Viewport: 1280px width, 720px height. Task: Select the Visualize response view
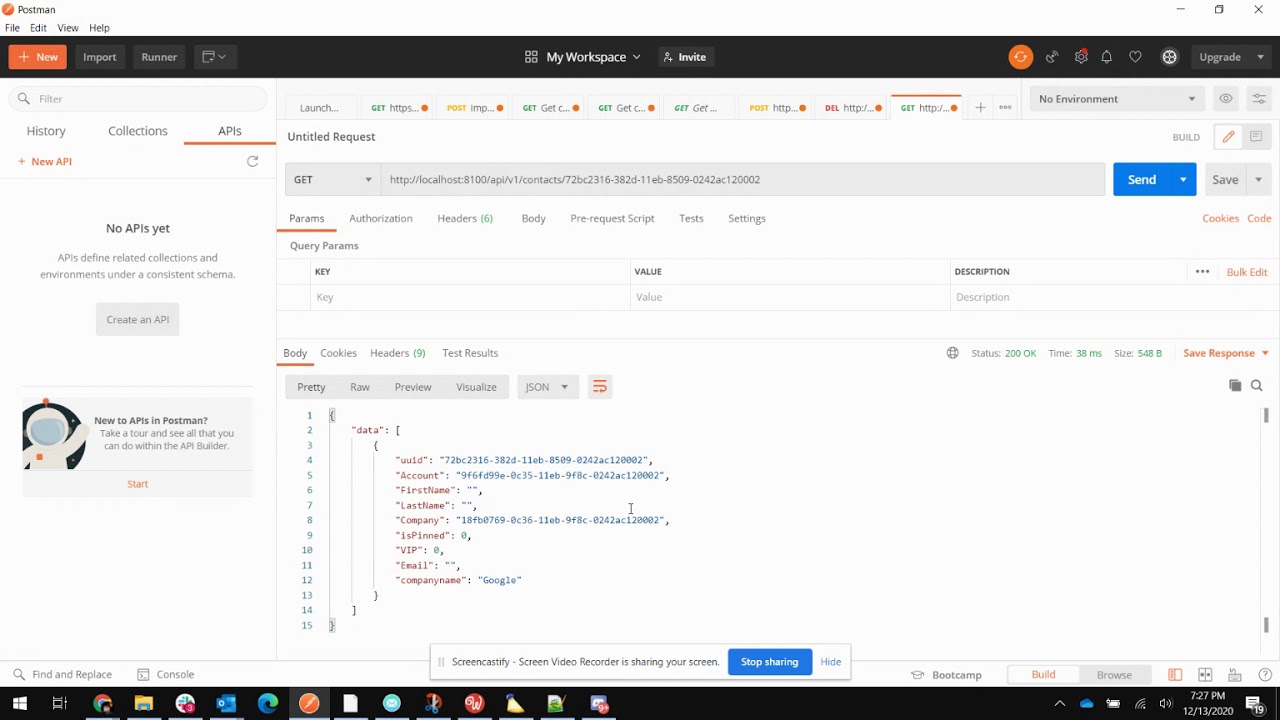point(476,387)
